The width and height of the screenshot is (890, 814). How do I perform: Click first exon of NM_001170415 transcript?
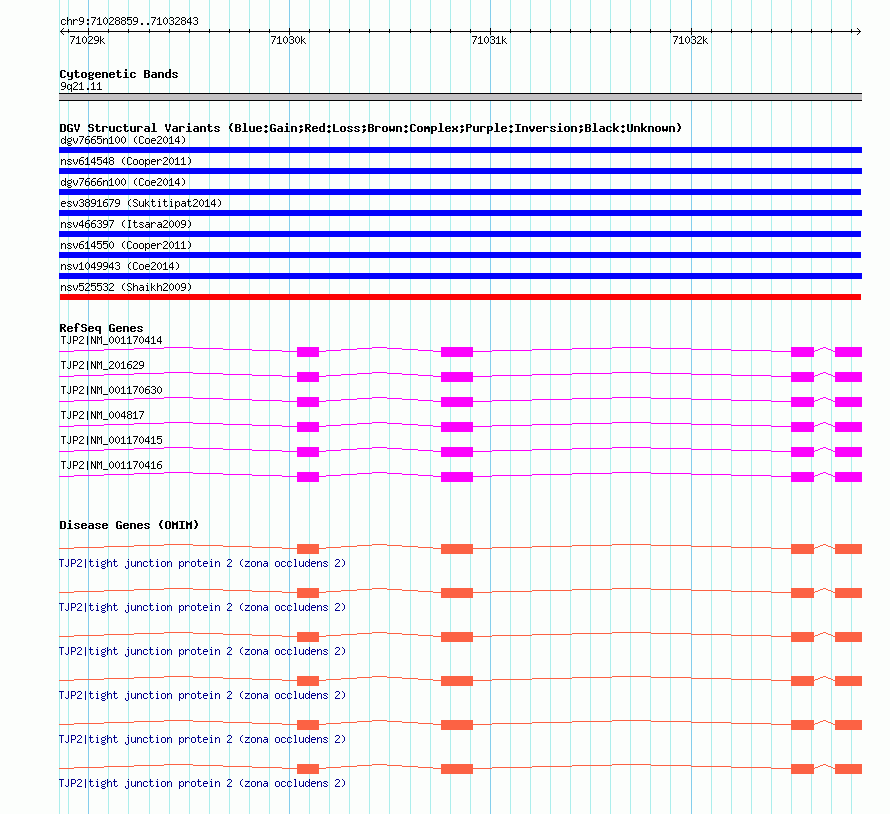[x=308, y=452]
